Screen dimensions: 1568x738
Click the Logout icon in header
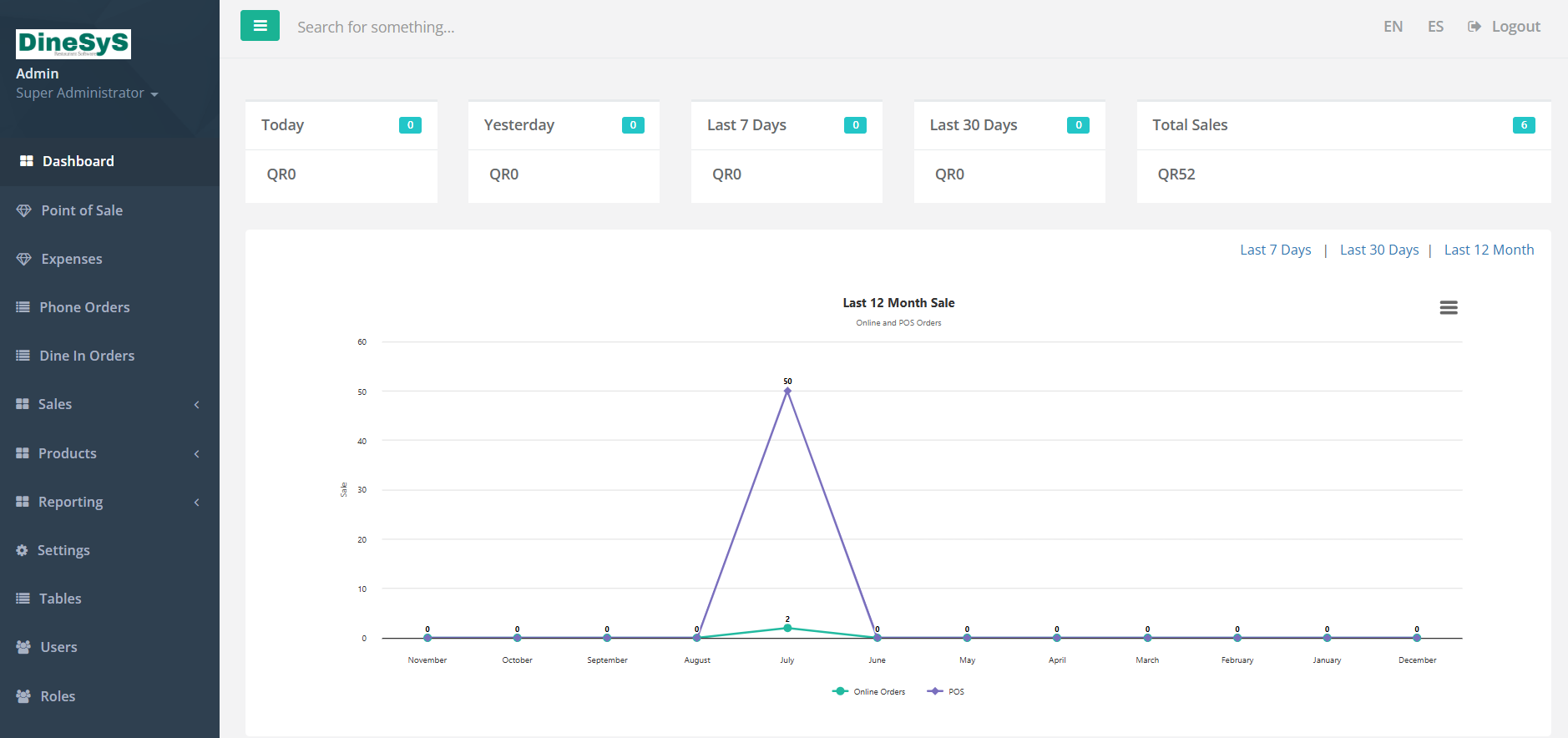click(1474, 27)
